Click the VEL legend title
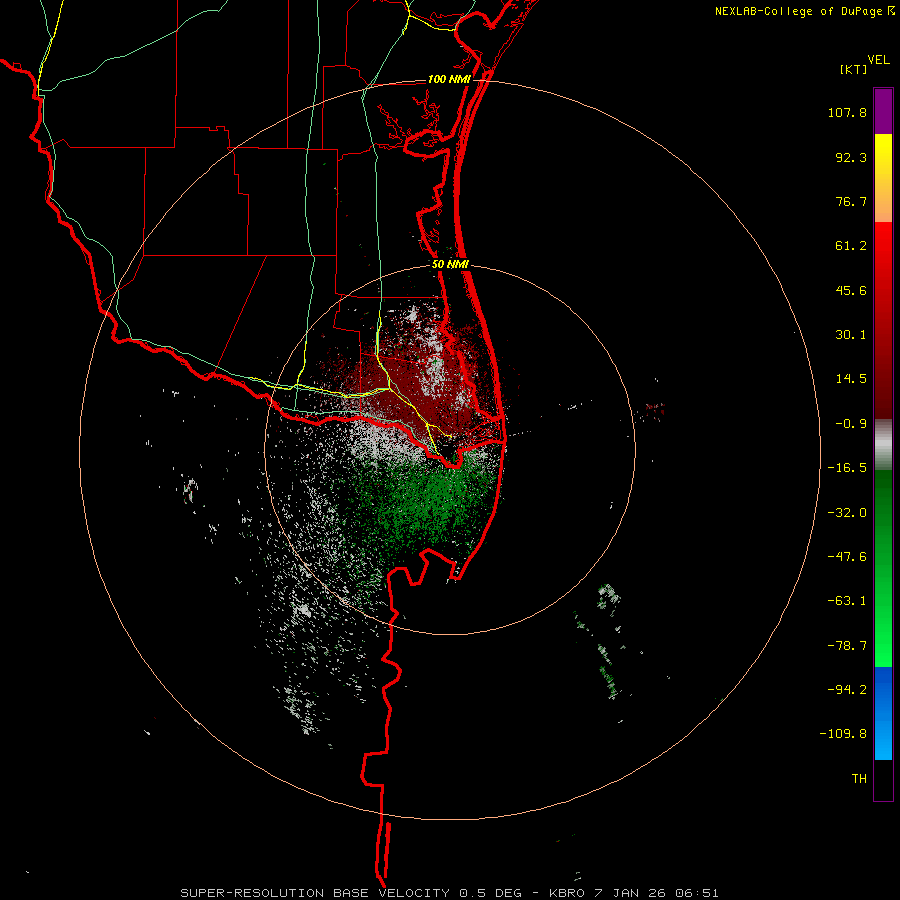Viewport: 900px width, 900px height. pos(878,60)
